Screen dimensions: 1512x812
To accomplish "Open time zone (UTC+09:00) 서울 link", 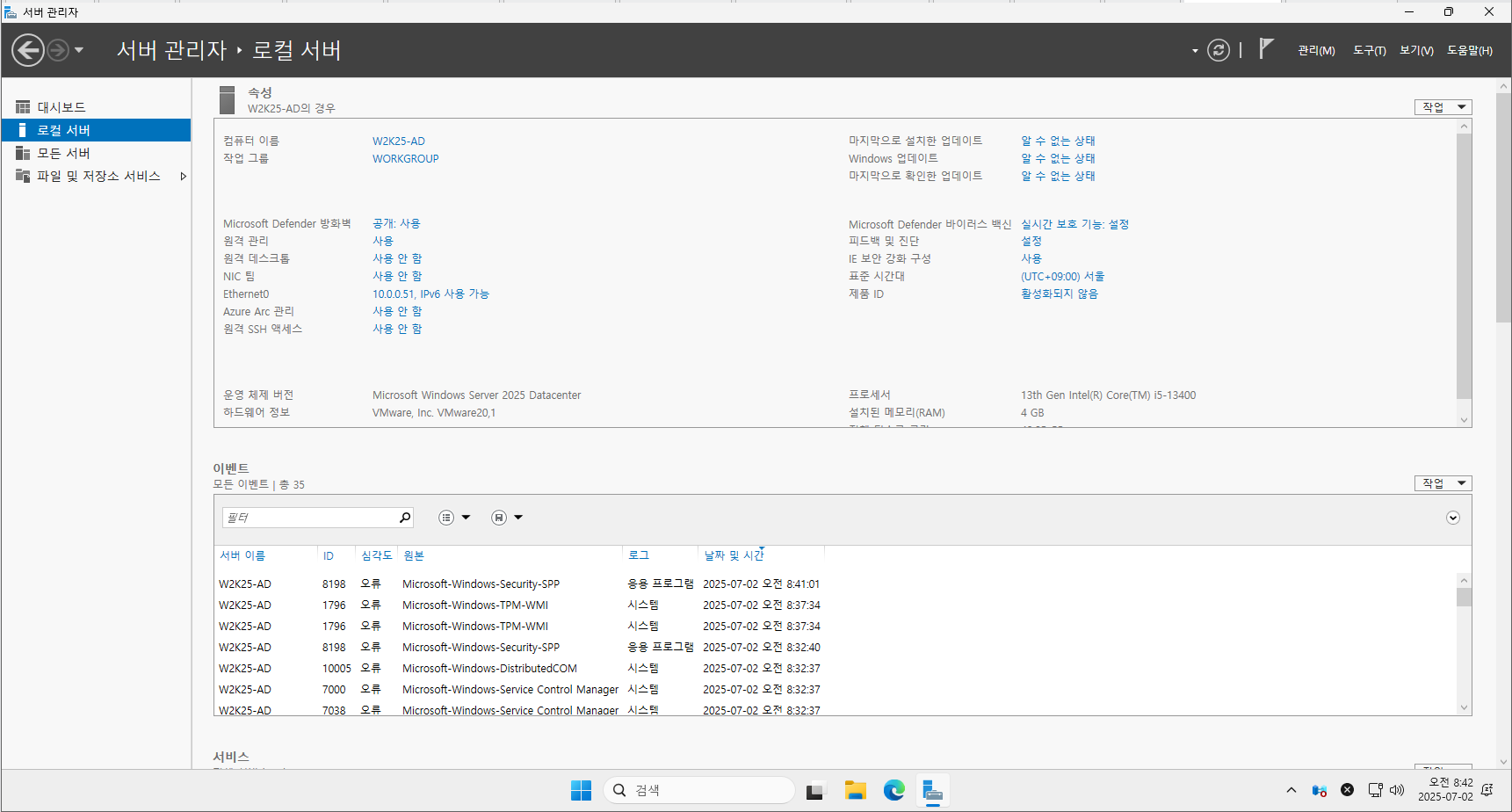I will 1062,276.
